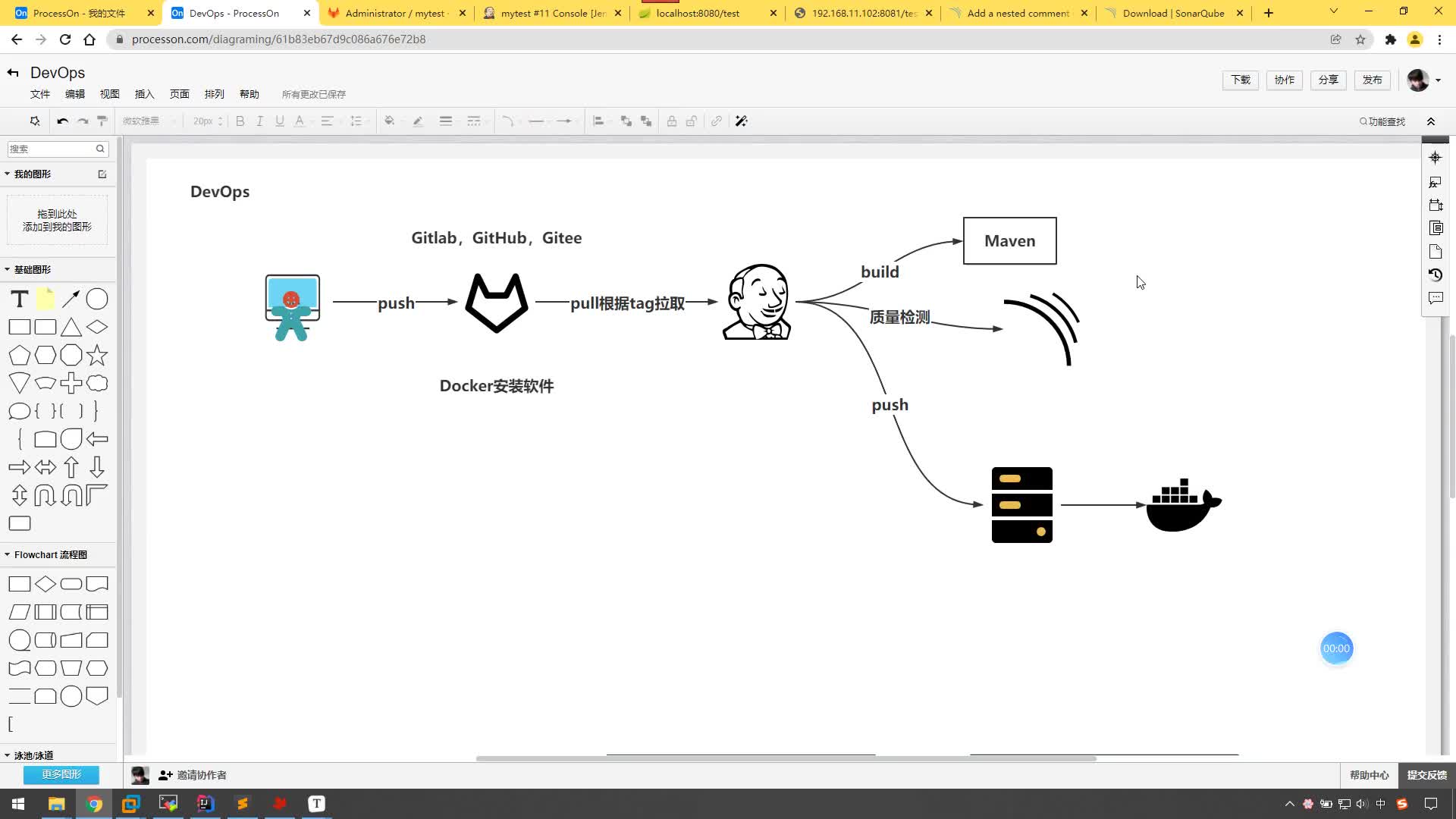The image size is (1456, 819).
Task: Click the insert link icon
Action: click(717, 121)
